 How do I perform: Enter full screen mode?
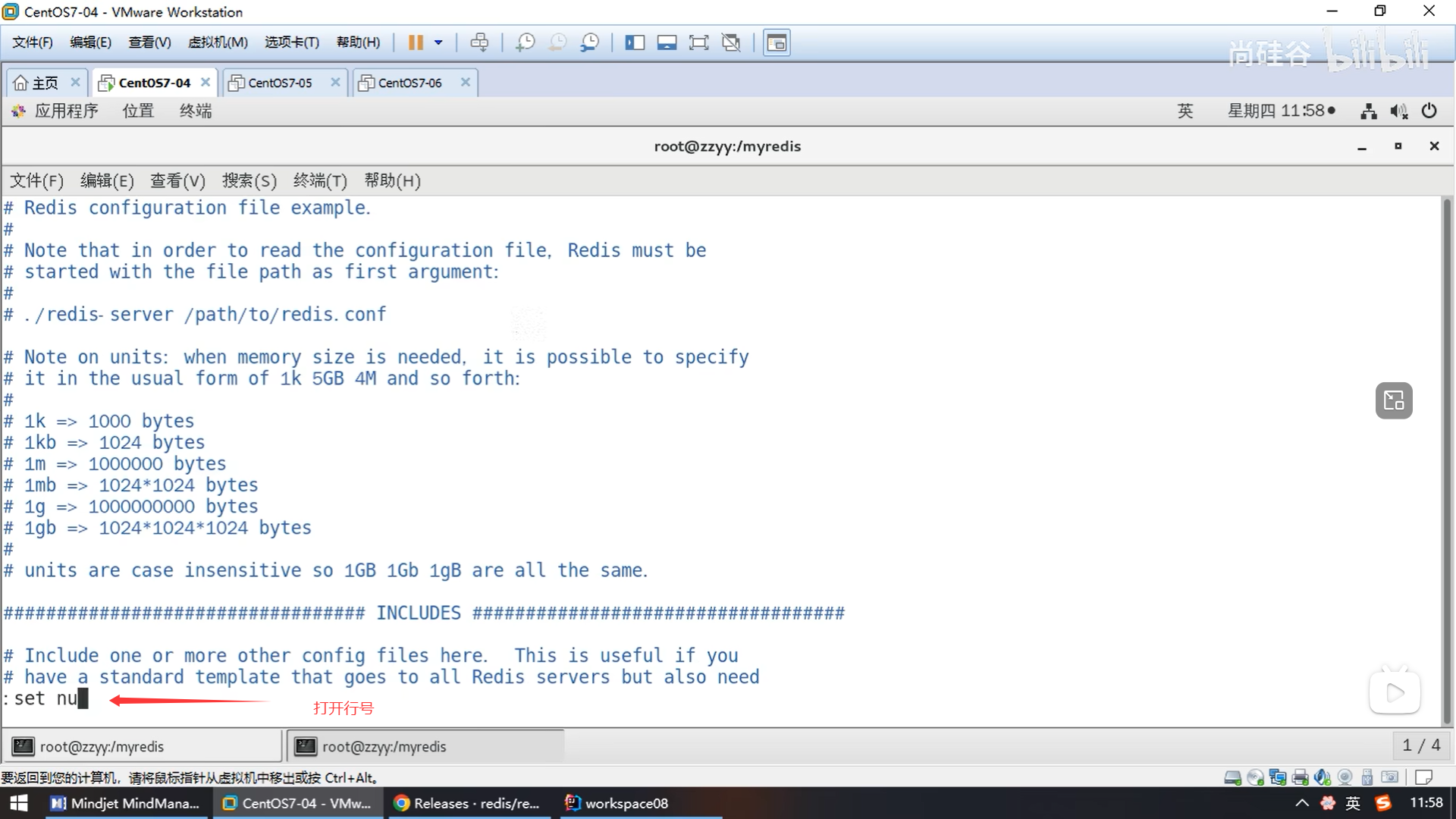pyautogui.click(x=698, y=42)
